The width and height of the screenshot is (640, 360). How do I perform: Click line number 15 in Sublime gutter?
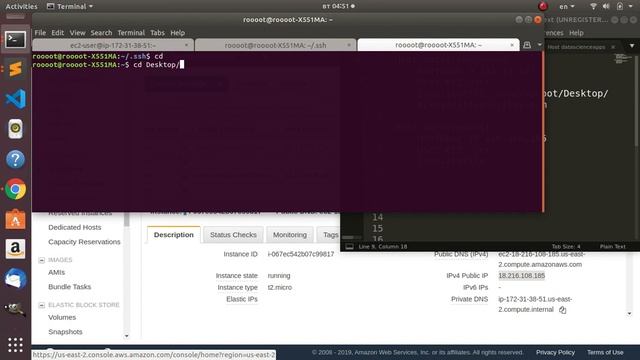click(377, 229)
